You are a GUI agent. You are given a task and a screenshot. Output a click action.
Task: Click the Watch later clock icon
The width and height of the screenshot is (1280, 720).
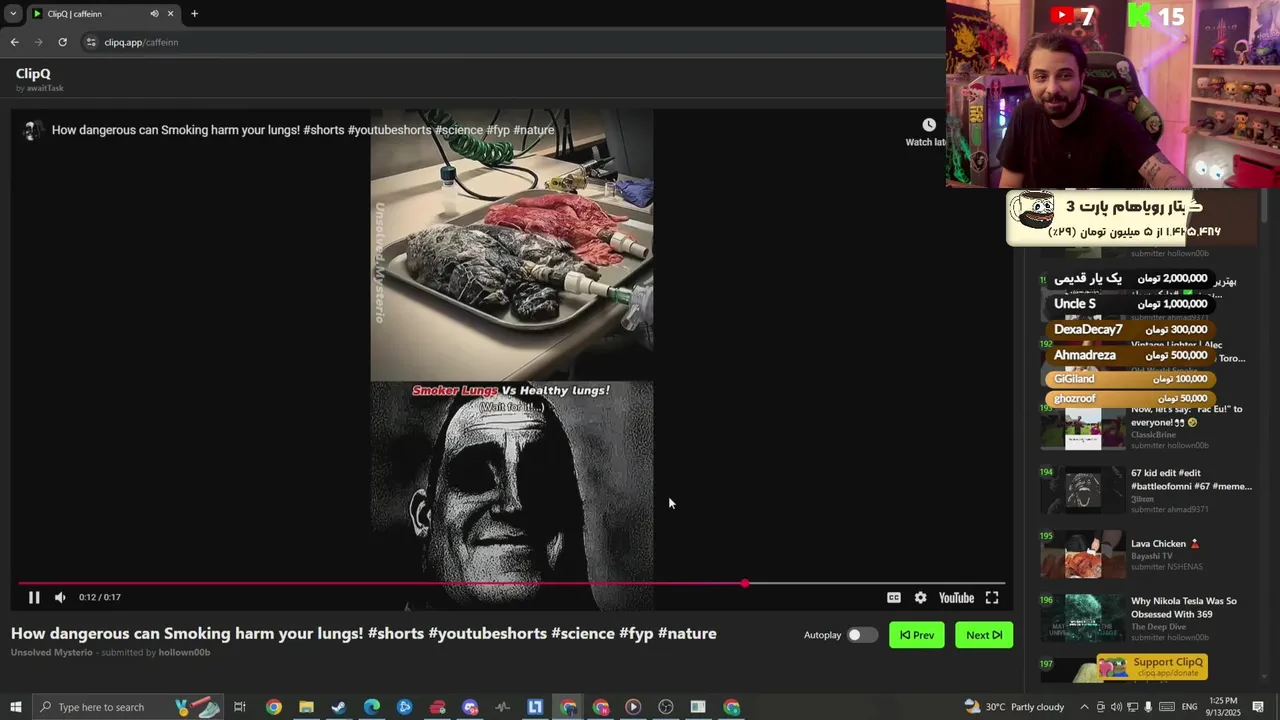point(929,125)
